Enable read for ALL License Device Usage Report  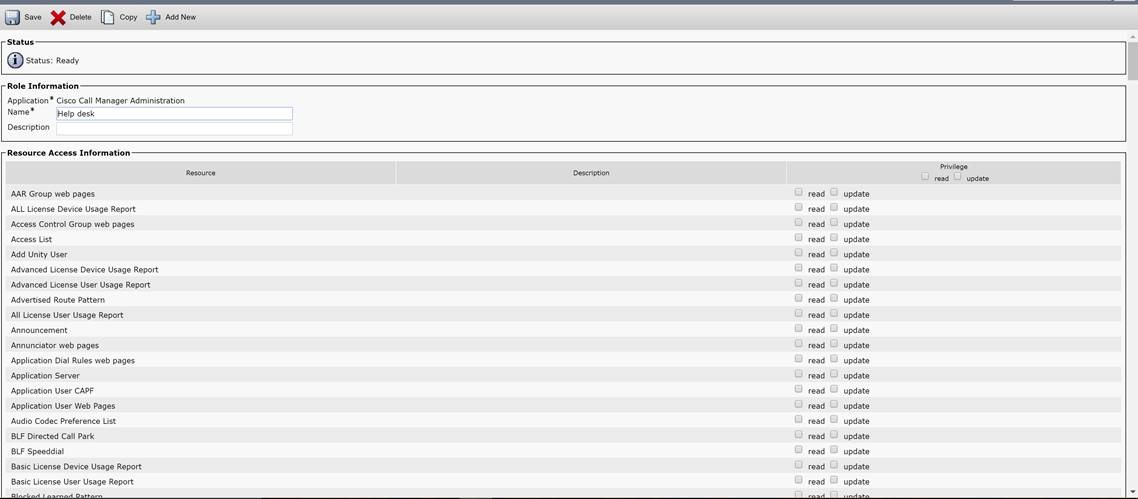tap(798, 207)
